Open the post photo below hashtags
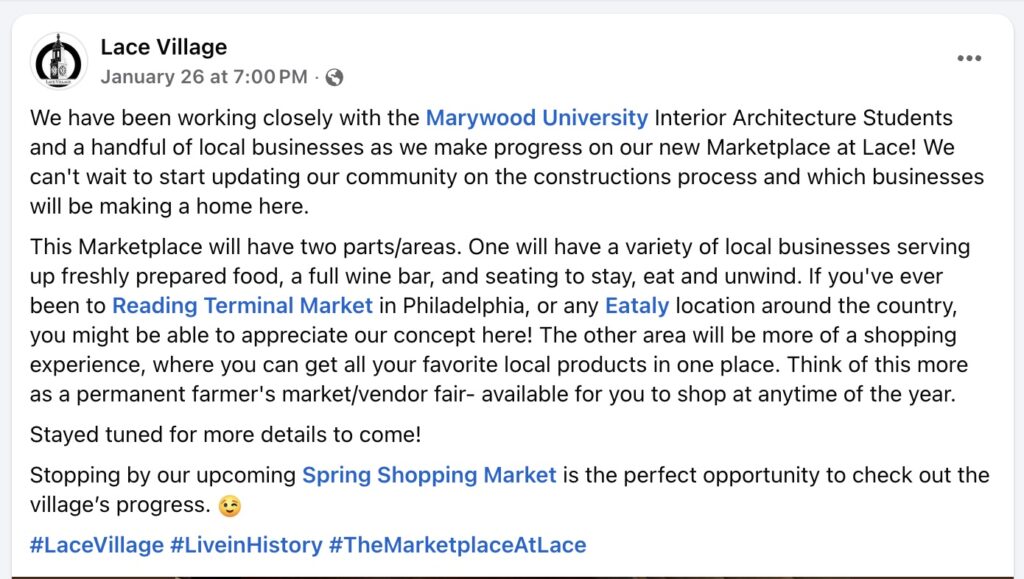Viewport: 1024px width, 579px height. [512, 575]
